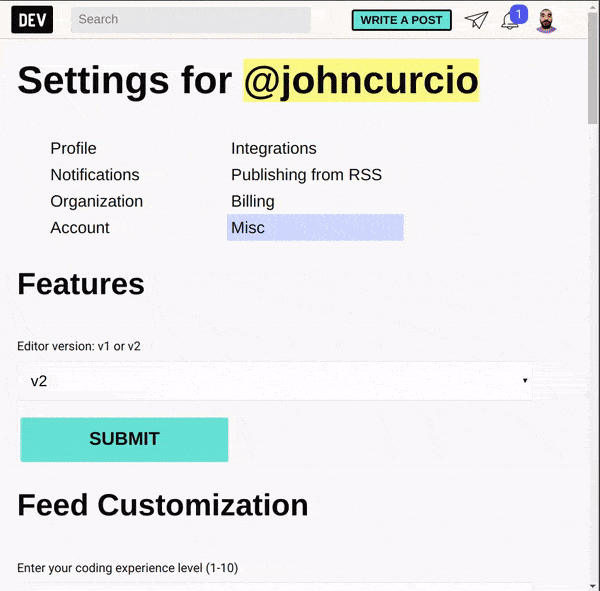
Task: Click the Submit button under Features
Action: point(124,439)
